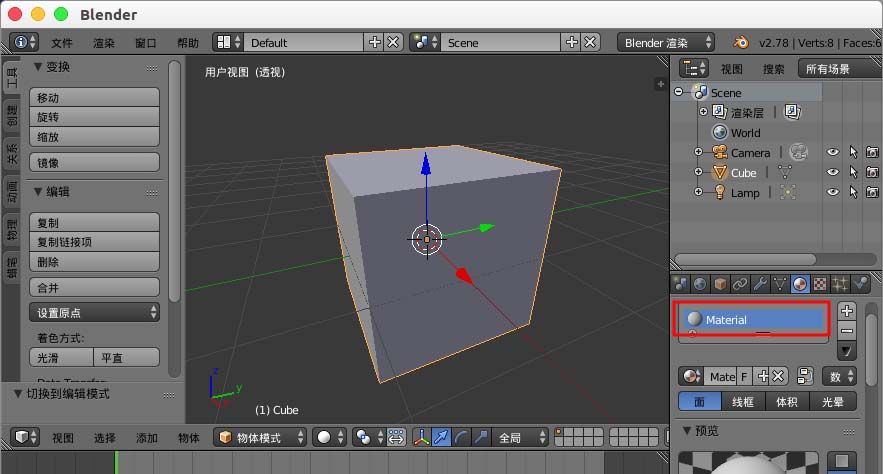Collapse the 编辑 panel
This screenshot has height=474, width=883.
pos(38,191)
